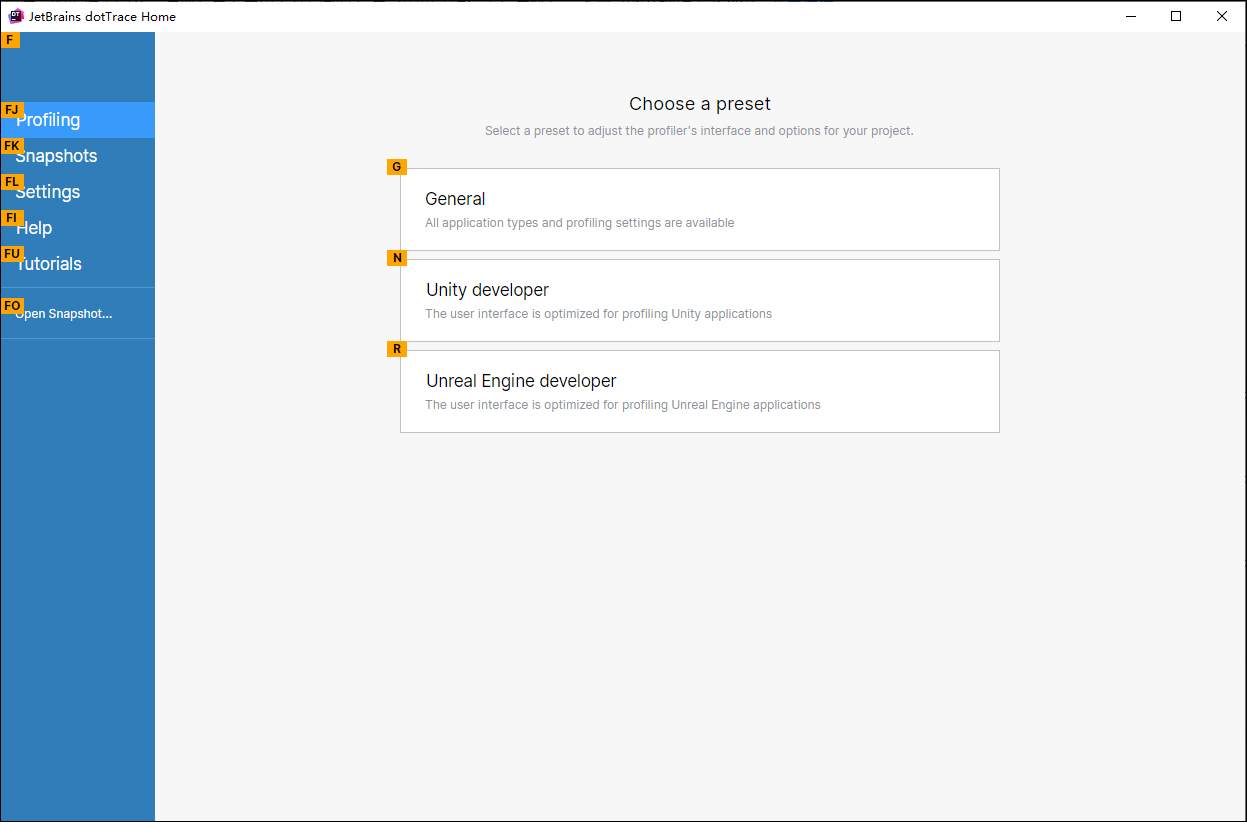Click the blue sidebar header area
Image resolution: width=1247 pixels, height=822 pixels.
coord(77,66)
